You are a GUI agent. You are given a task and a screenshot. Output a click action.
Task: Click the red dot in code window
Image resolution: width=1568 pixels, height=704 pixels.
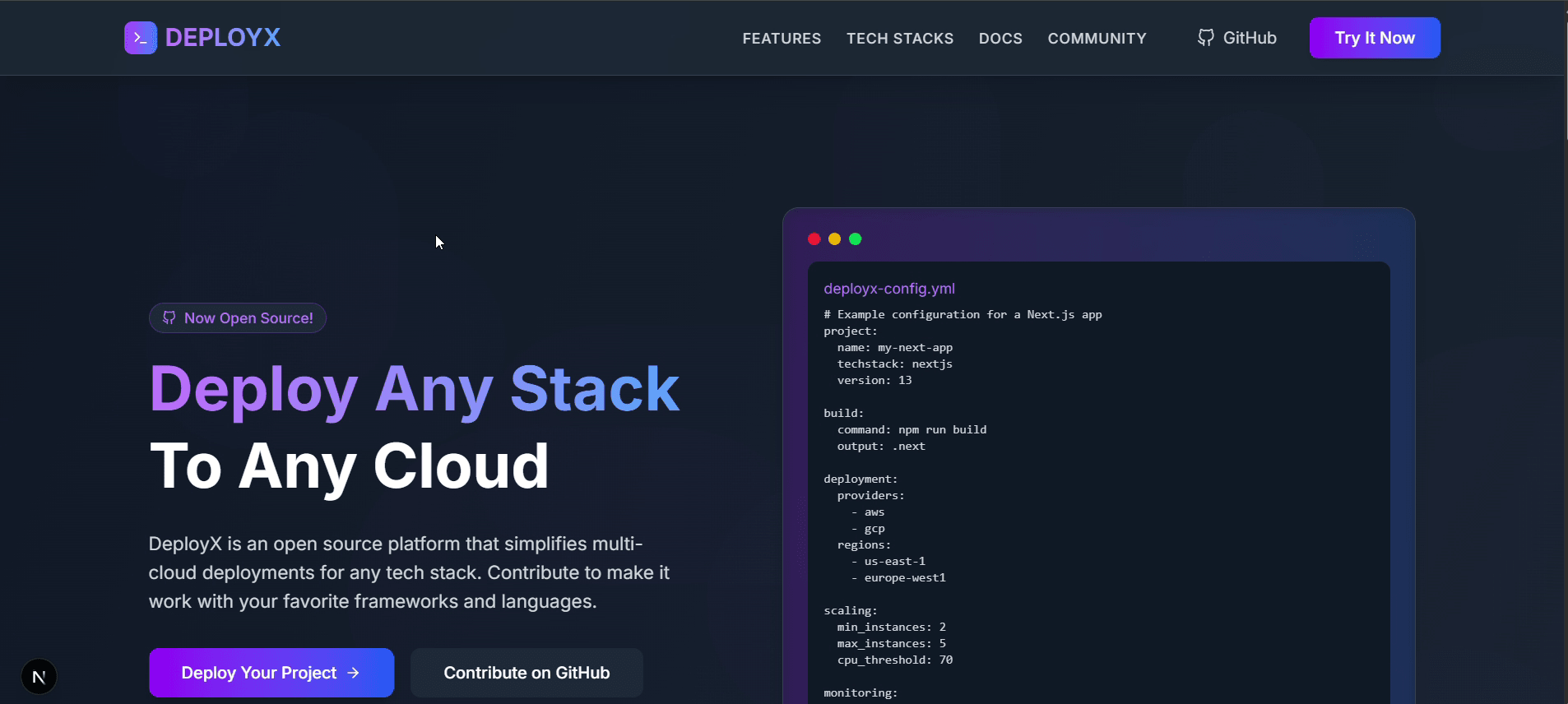click(814, 239)
